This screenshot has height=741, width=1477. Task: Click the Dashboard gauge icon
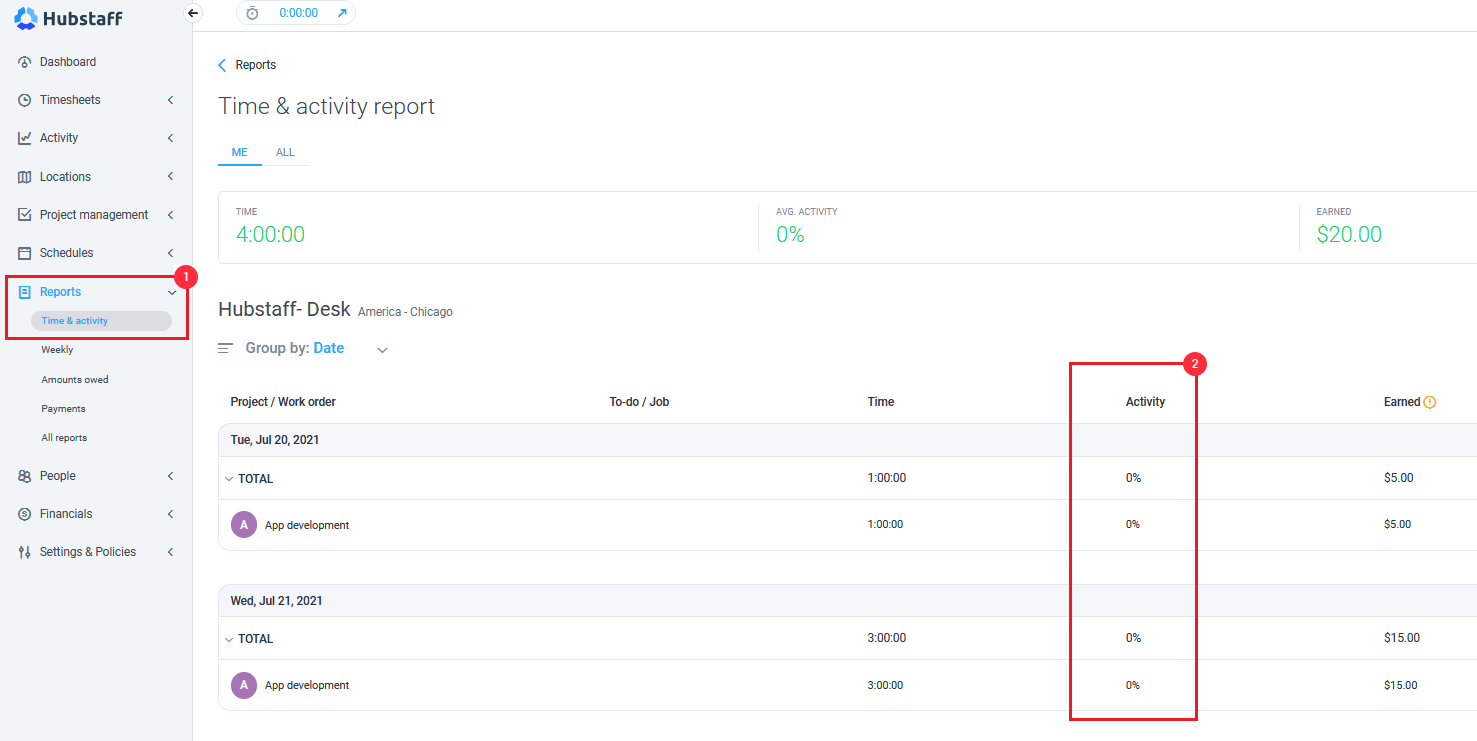25,62
